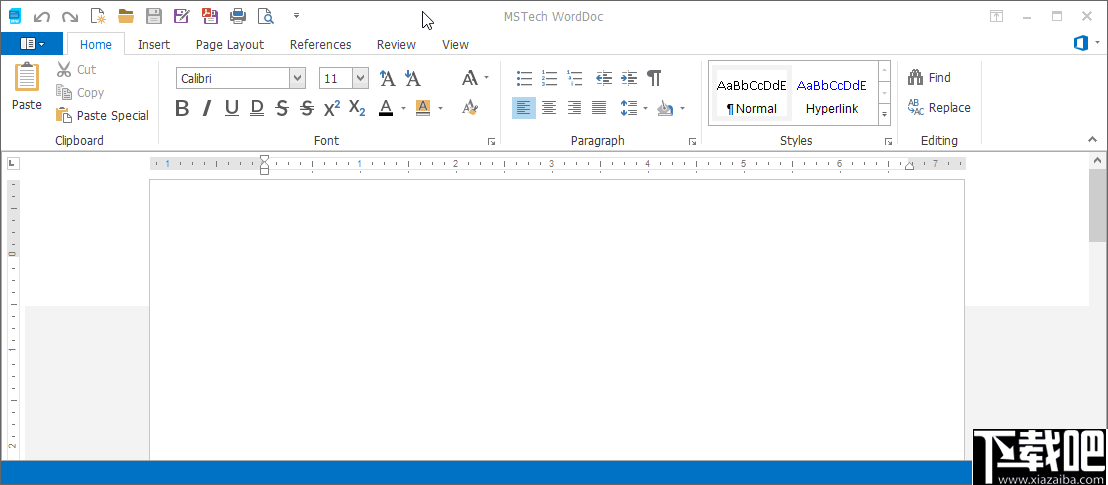Open print preview magnifier icon

[x=266, y=16]
